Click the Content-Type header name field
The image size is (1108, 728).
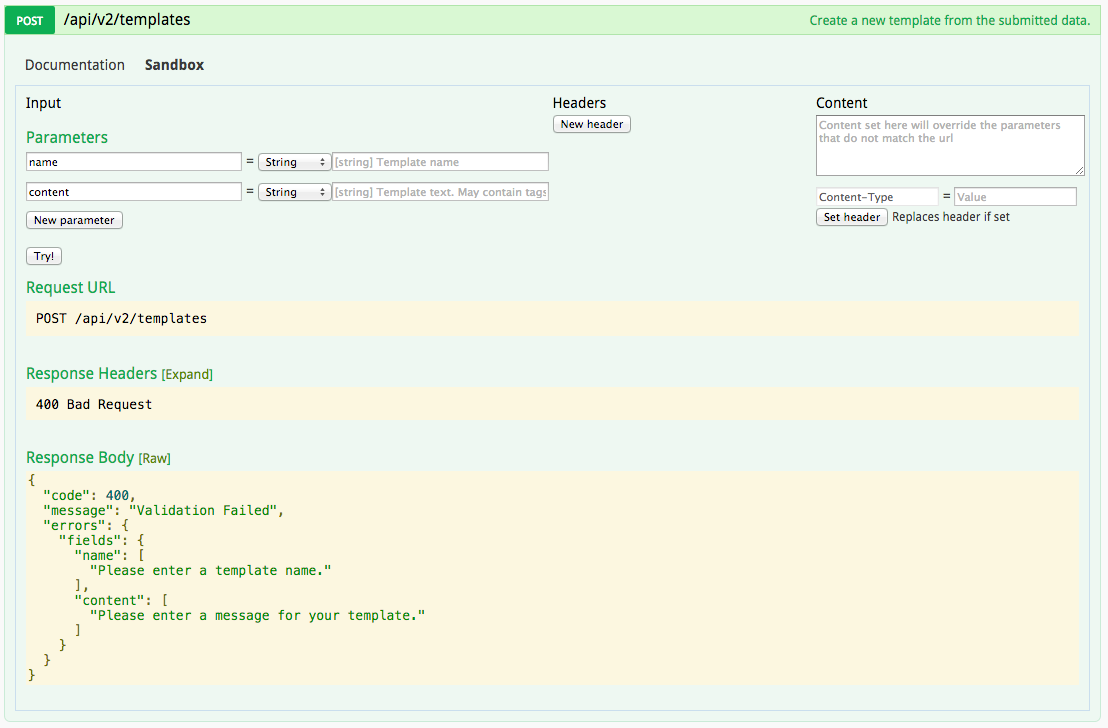(x=877, y=196)
